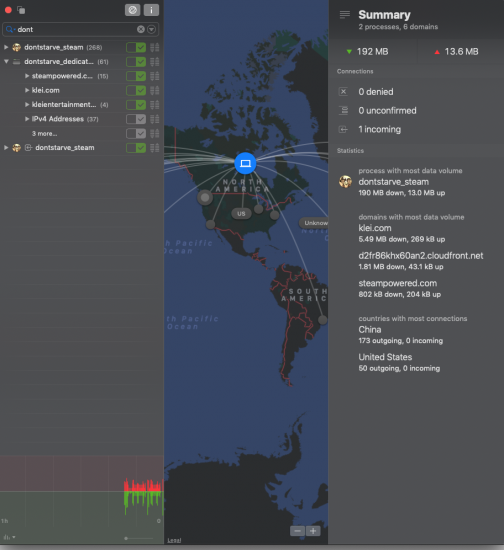This screenshot has height=550, width=504.
Task: Select China in countries with most connections
Action: 370,329
